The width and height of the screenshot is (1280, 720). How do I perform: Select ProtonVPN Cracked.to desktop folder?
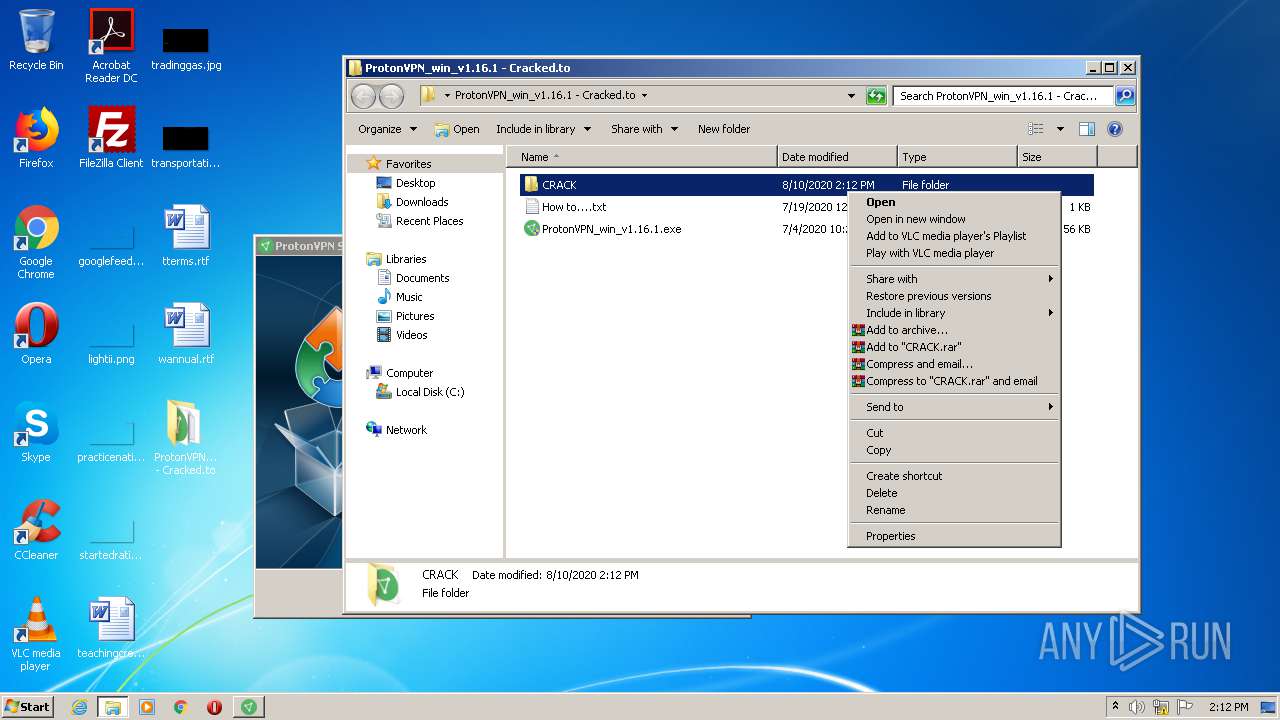coord(185,438)
